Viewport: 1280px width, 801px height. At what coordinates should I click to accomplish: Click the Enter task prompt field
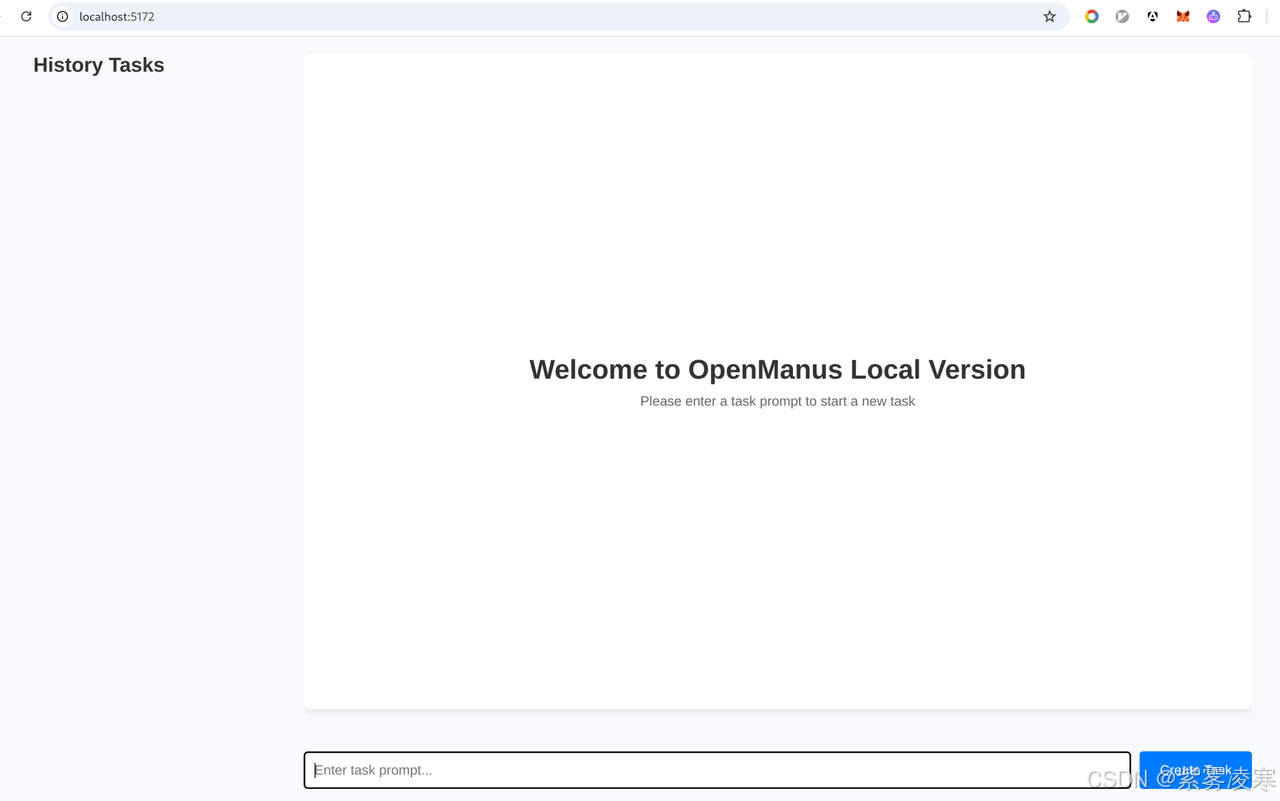coord(717,770)
